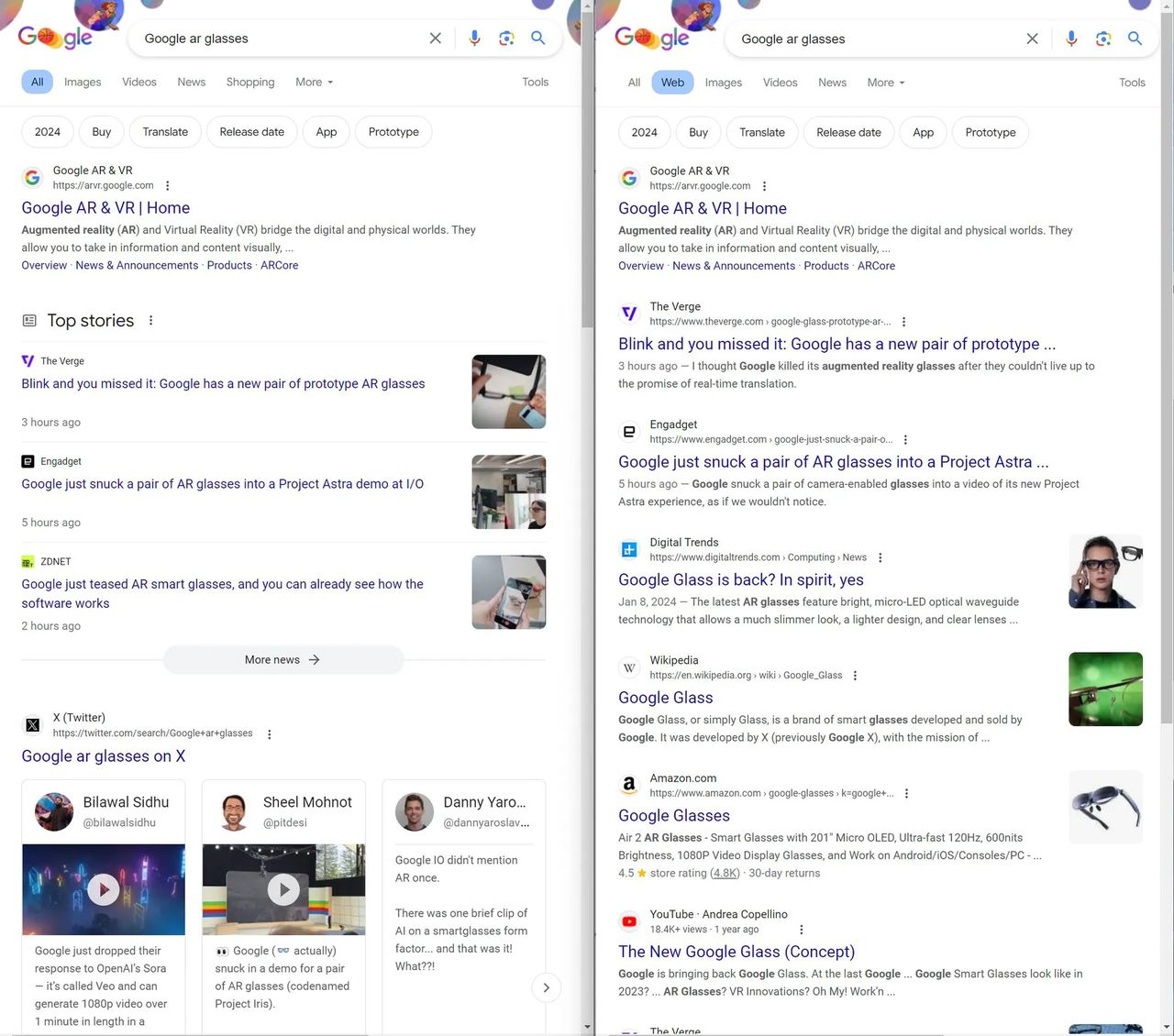Open the Digital Trends result thumbnail
1174x1036 pixels.
pyautogui.click(x=1106, y=571)
